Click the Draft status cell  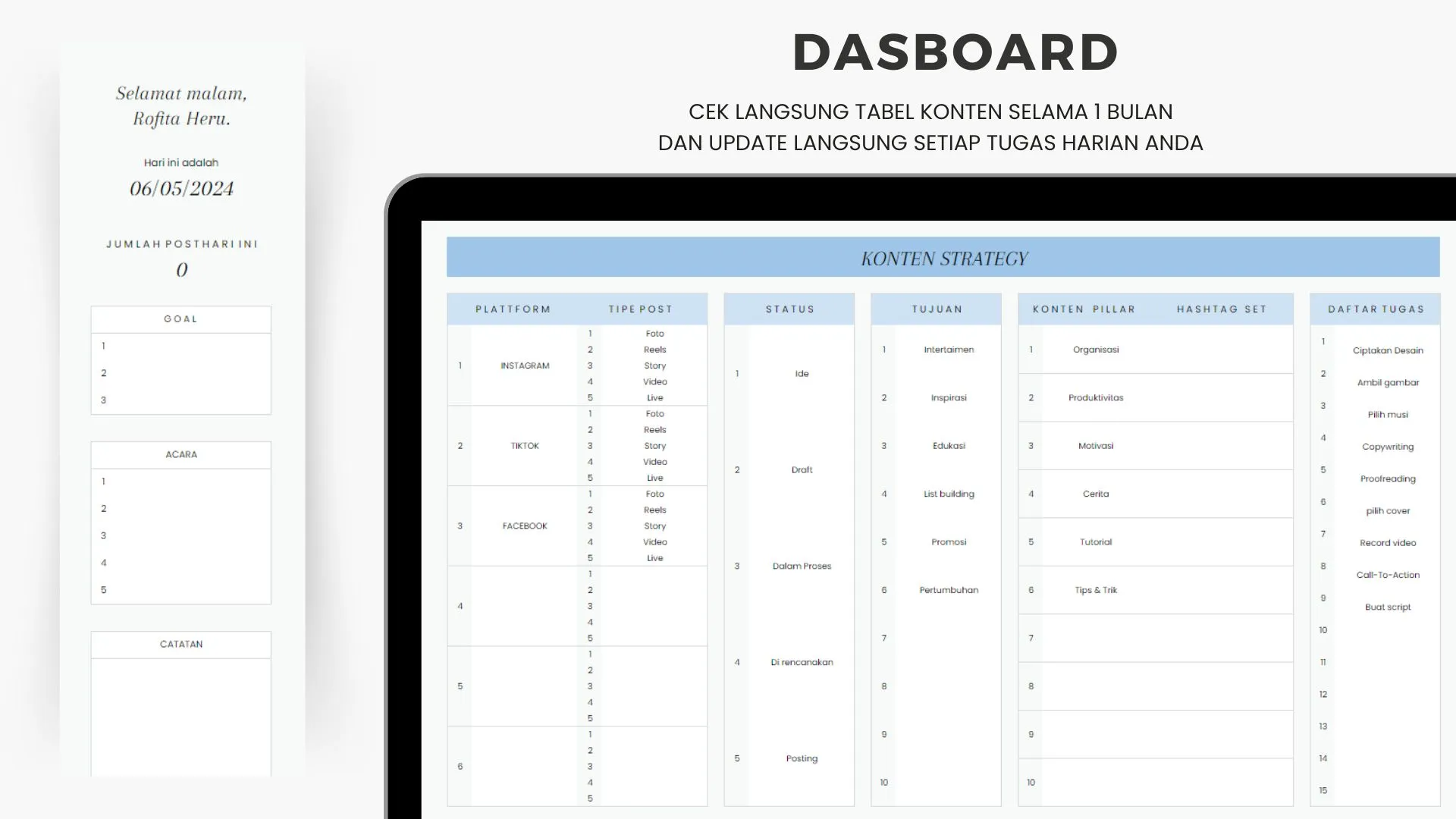point(802,470)
